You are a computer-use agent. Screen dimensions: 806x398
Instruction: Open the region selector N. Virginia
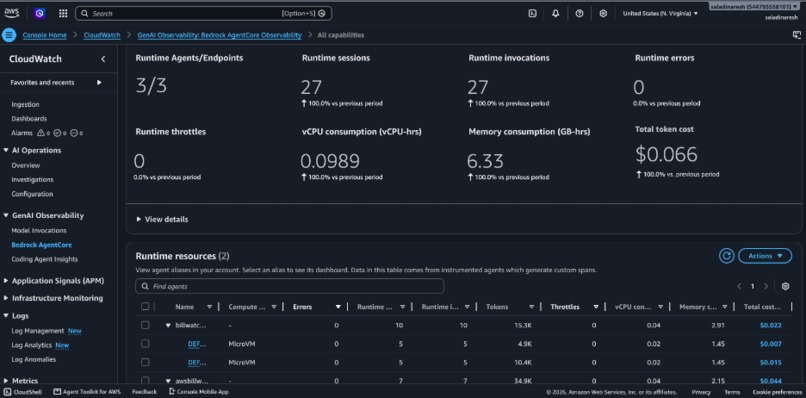pyautogui.click(x=660, y=13)
